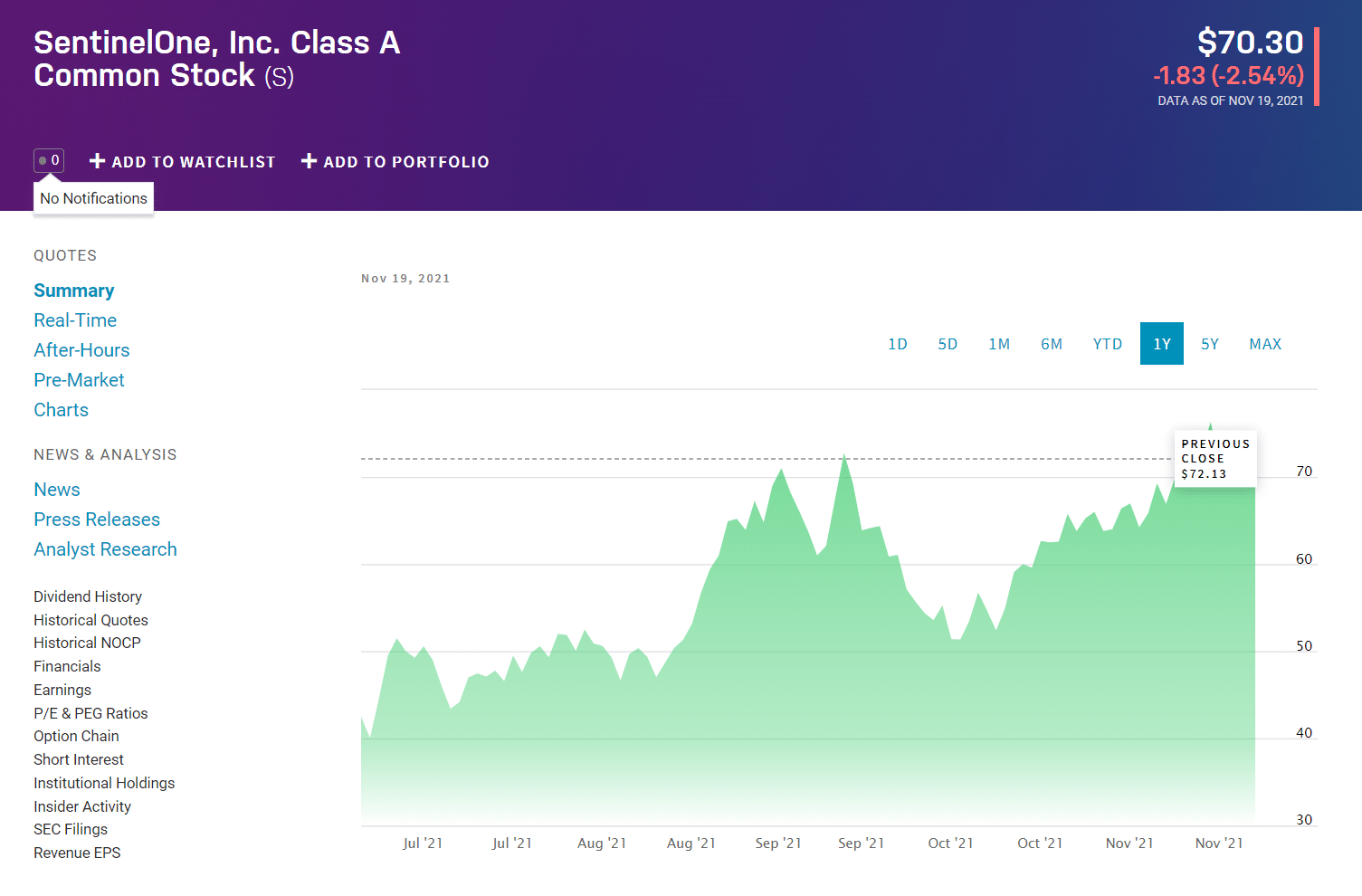View Press Releases
The width and height of the screenshot is (1362, 896).
click(97, 519)
